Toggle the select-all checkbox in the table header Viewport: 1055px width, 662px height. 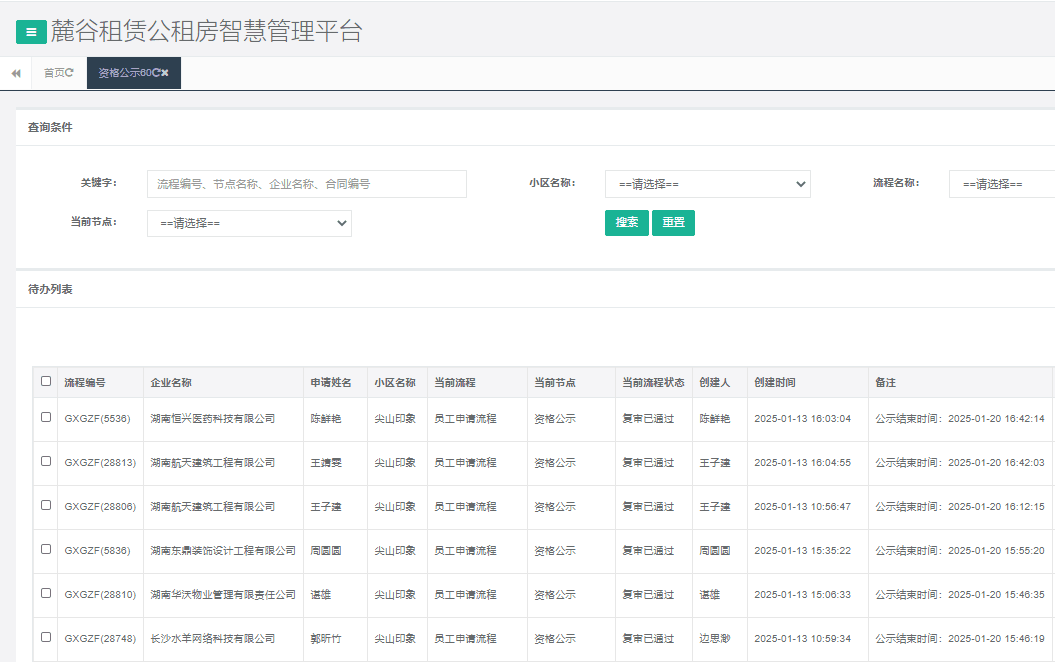pyautogui.click(x=44, y=381)
